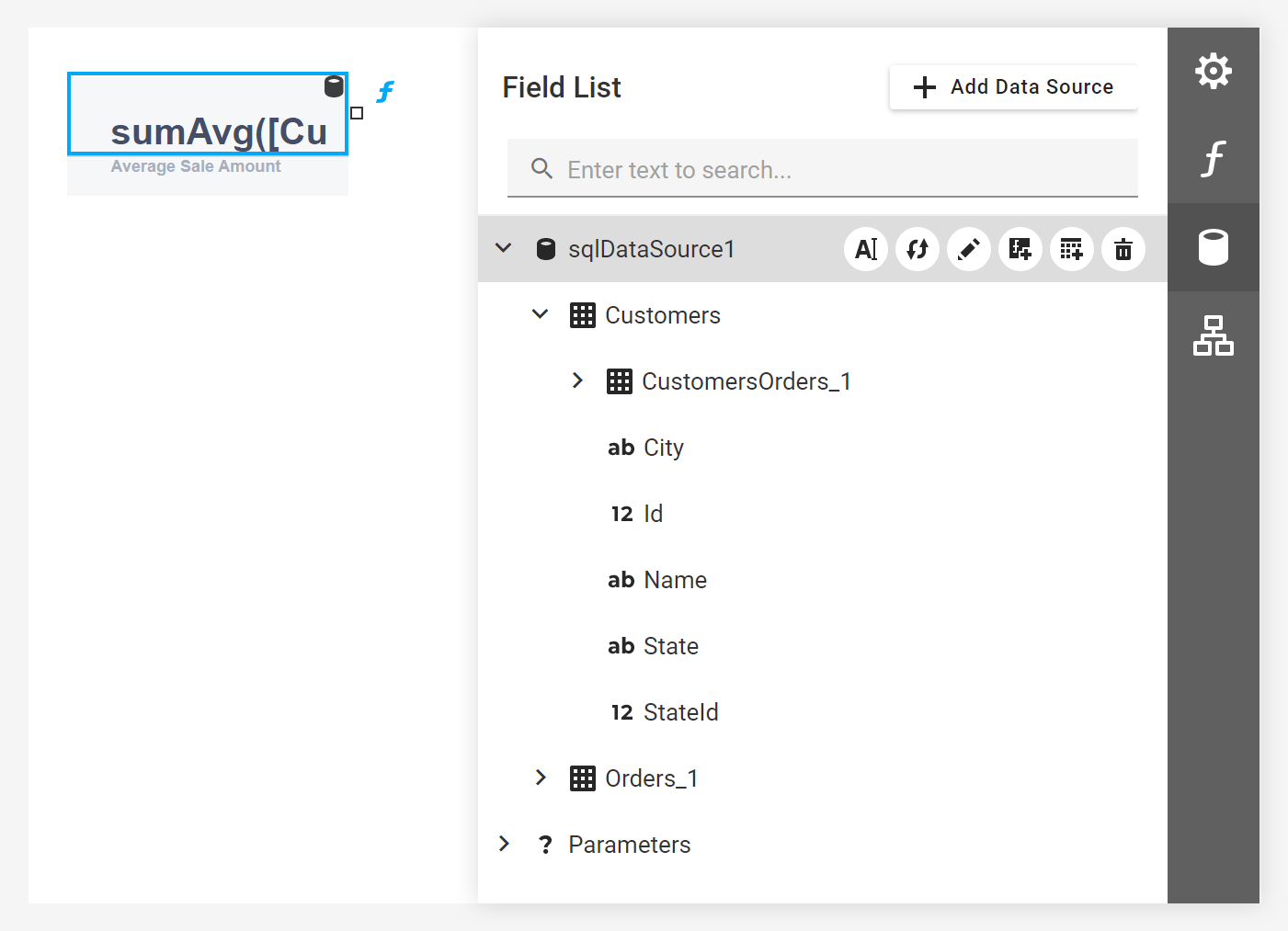The height and width of the screenshot is (931, 1288).
Task: Open the Report Explorer hierarchy panel
Action: (1214, 335)
